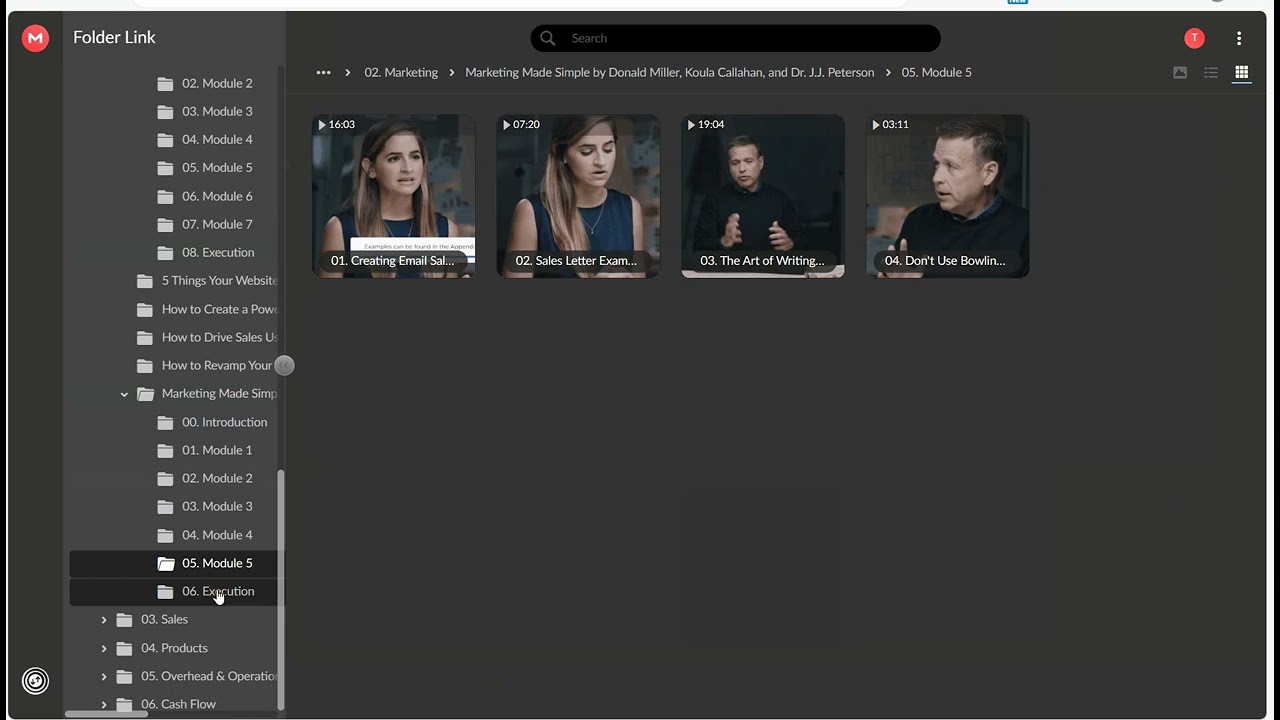Expand the 06. Cash Flow folder

104,704
